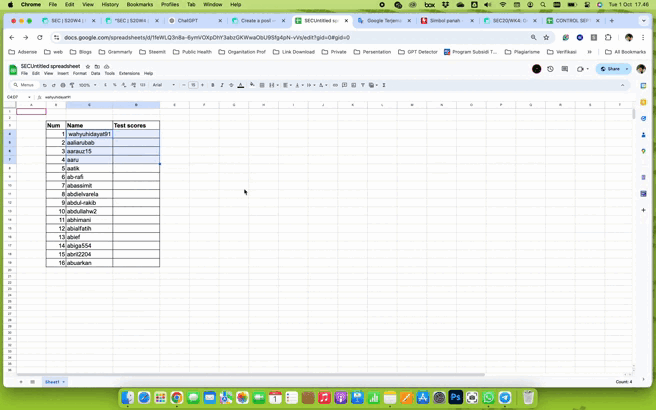Collapse the toolbar with the up chevron

623,85
